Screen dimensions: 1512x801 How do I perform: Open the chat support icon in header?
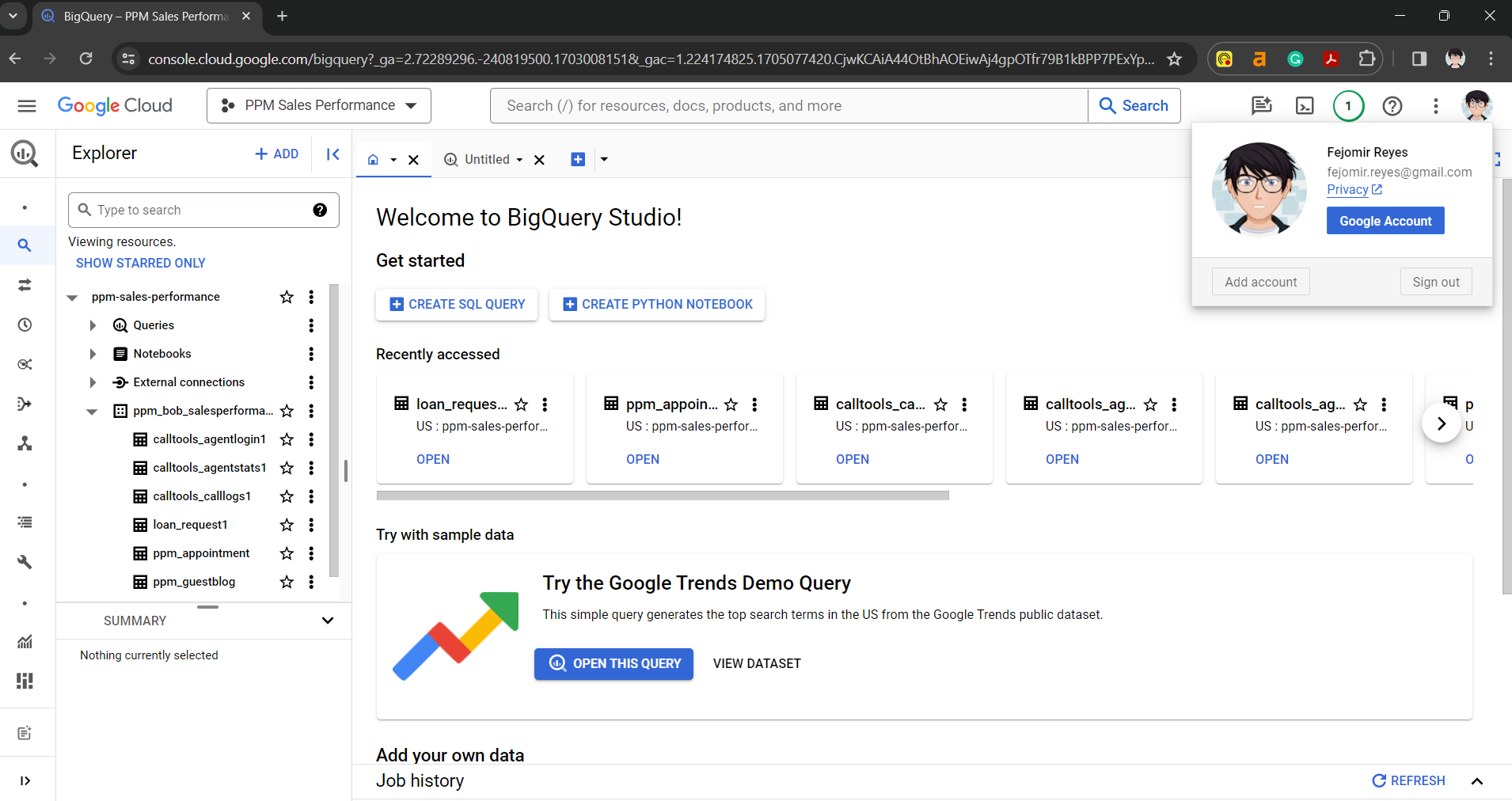tap(1262, 105)
